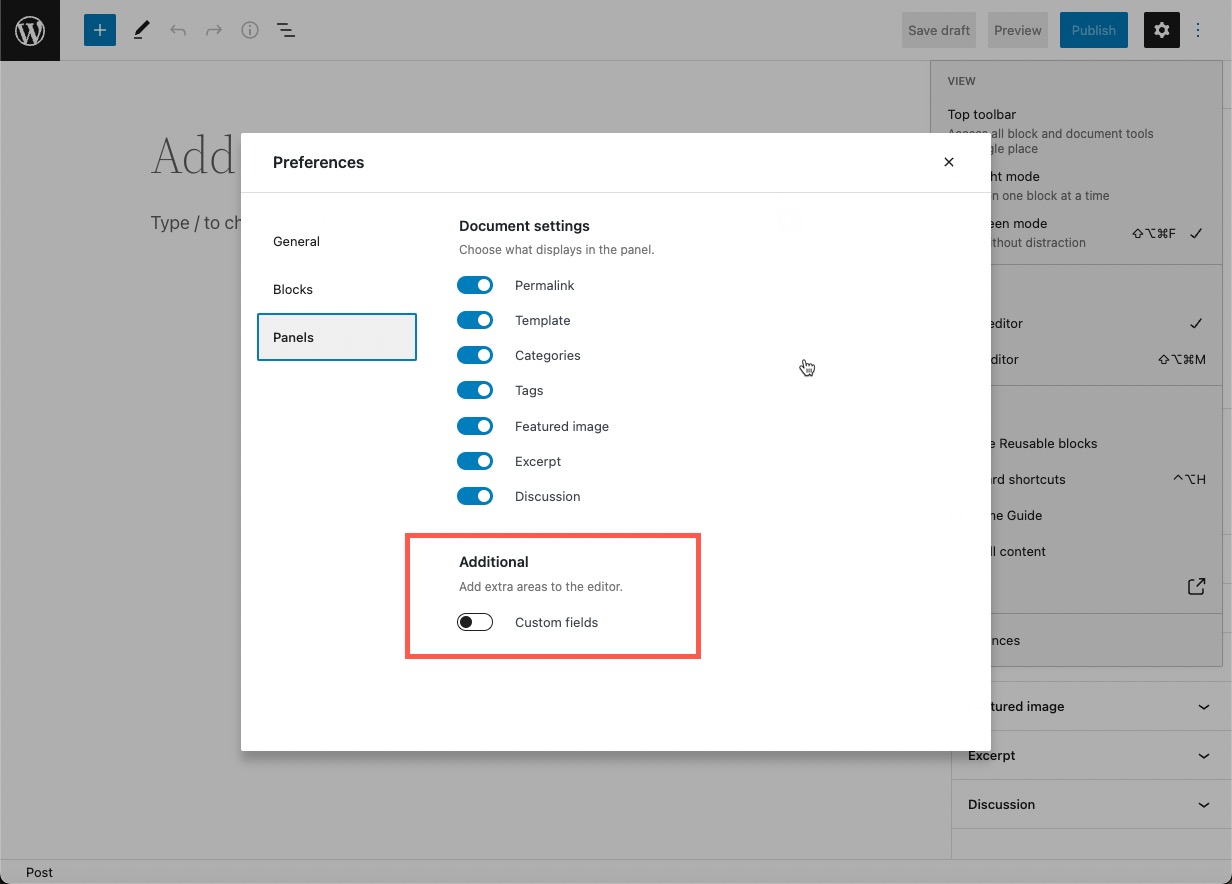
Task: Open the block inserter plus button
Action: tap(100, 30)
